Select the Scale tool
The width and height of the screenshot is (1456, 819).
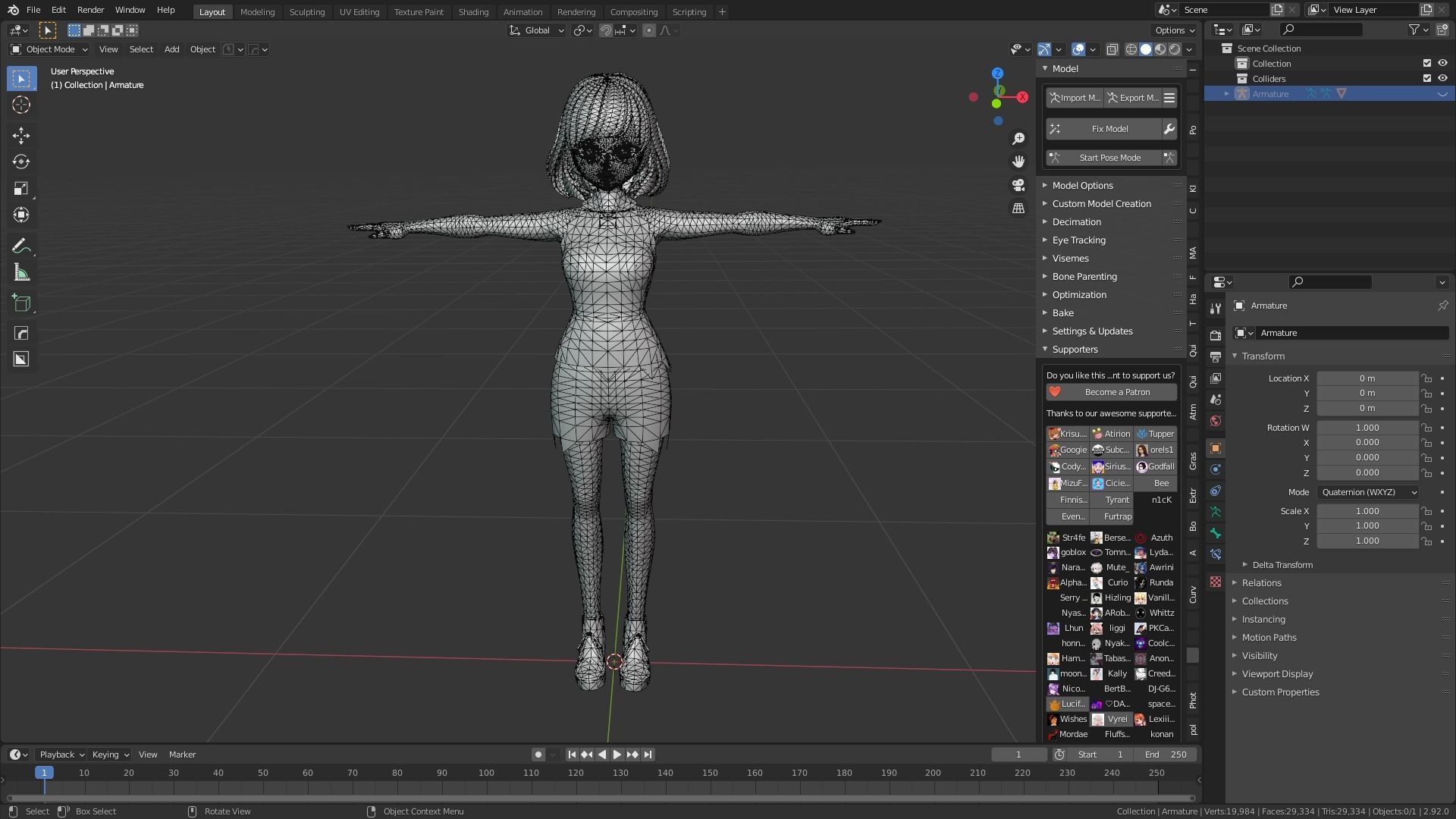(x=21, y=189)
